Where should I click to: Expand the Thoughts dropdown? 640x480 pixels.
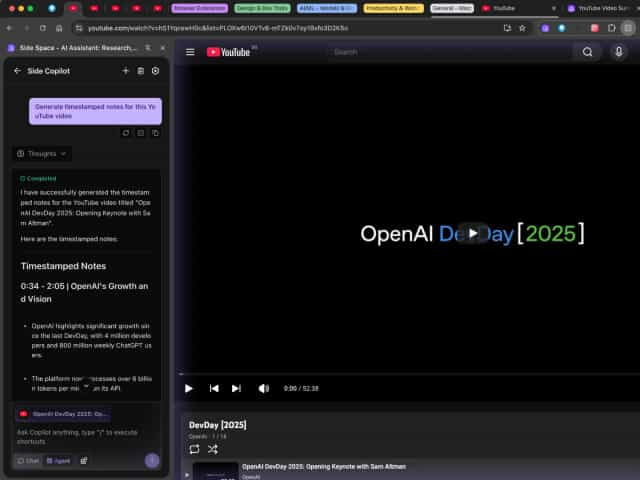(42, 154)
